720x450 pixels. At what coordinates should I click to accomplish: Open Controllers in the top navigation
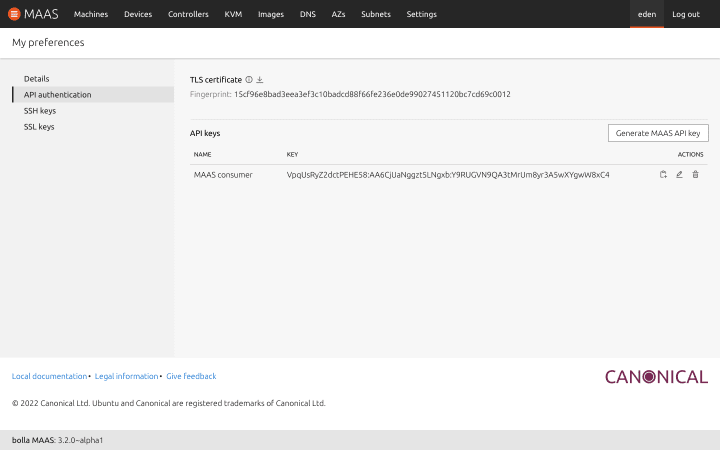188,14
